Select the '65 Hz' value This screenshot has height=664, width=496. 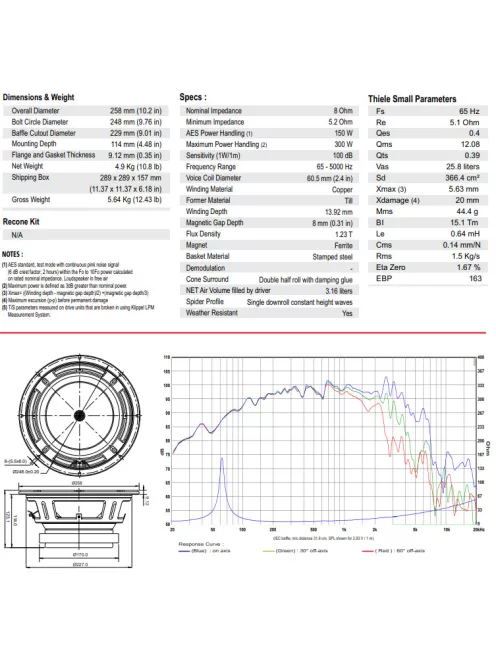tap(469, 111)
